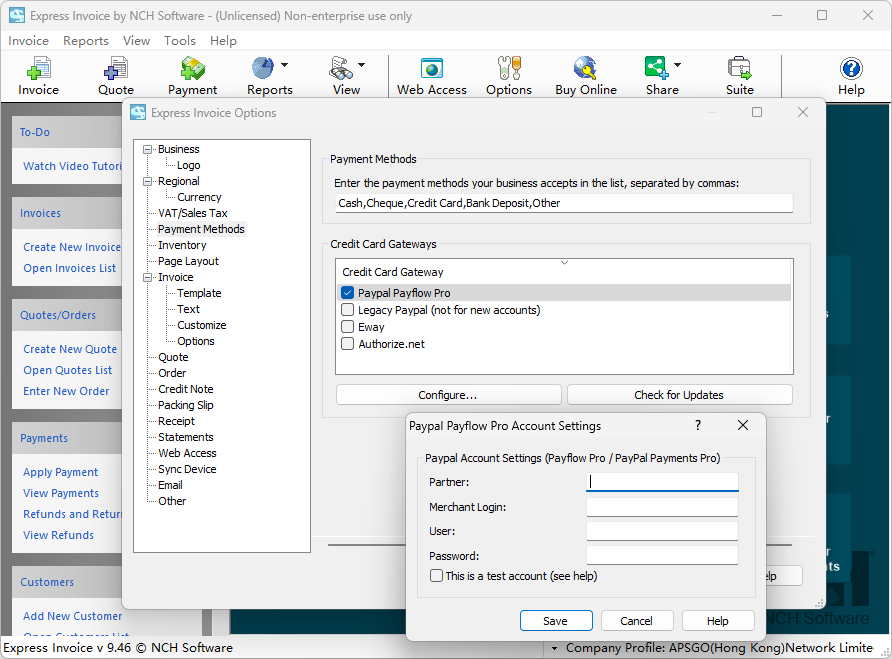This screenshot has height=659, width=892.
Task: Click Enter New Order link
Action: coord(66,391)
